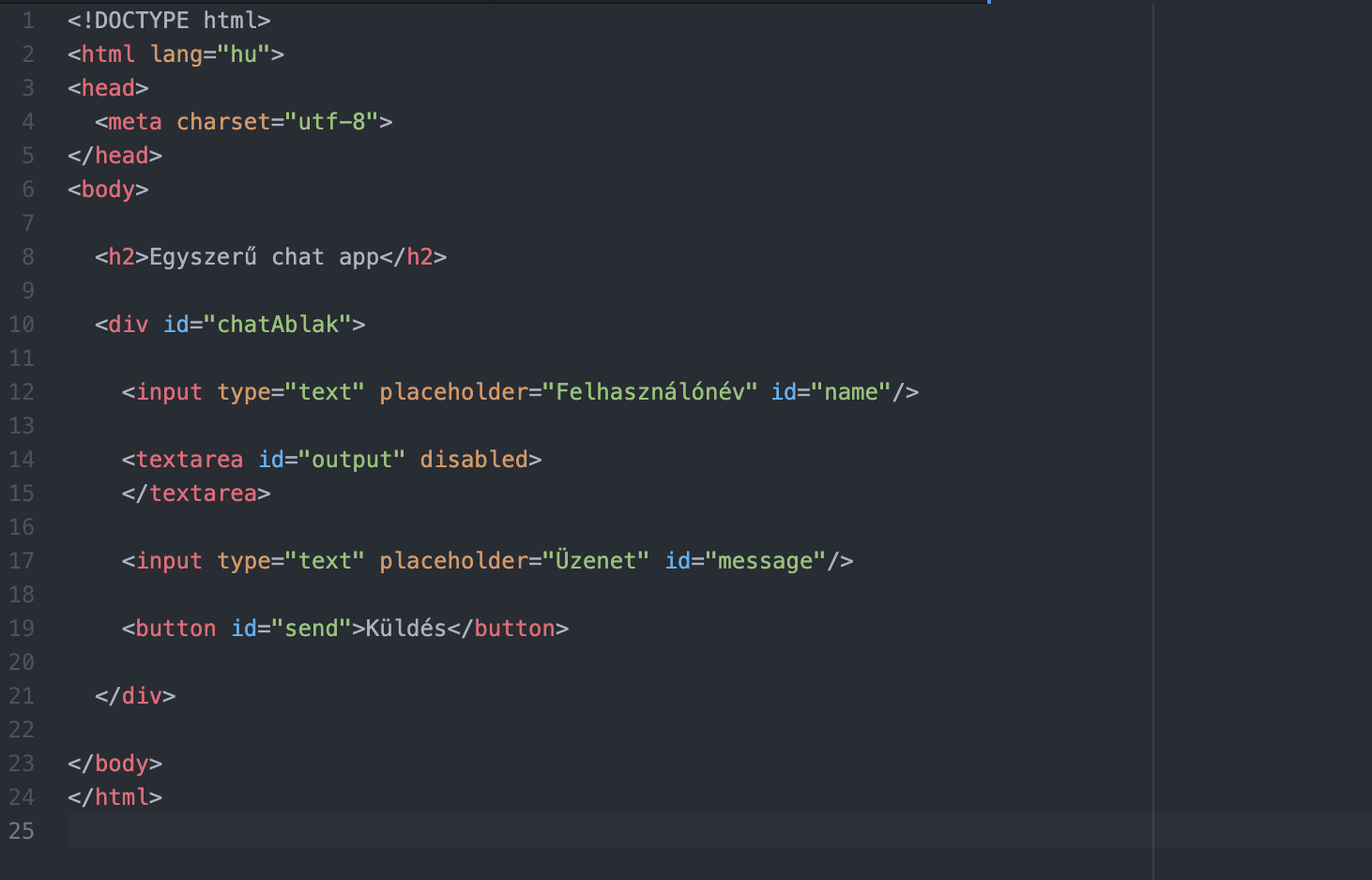Click the "Üzenet" placeholder string
The width and height of the screenshot is (1372, 880).
point(596,561)
